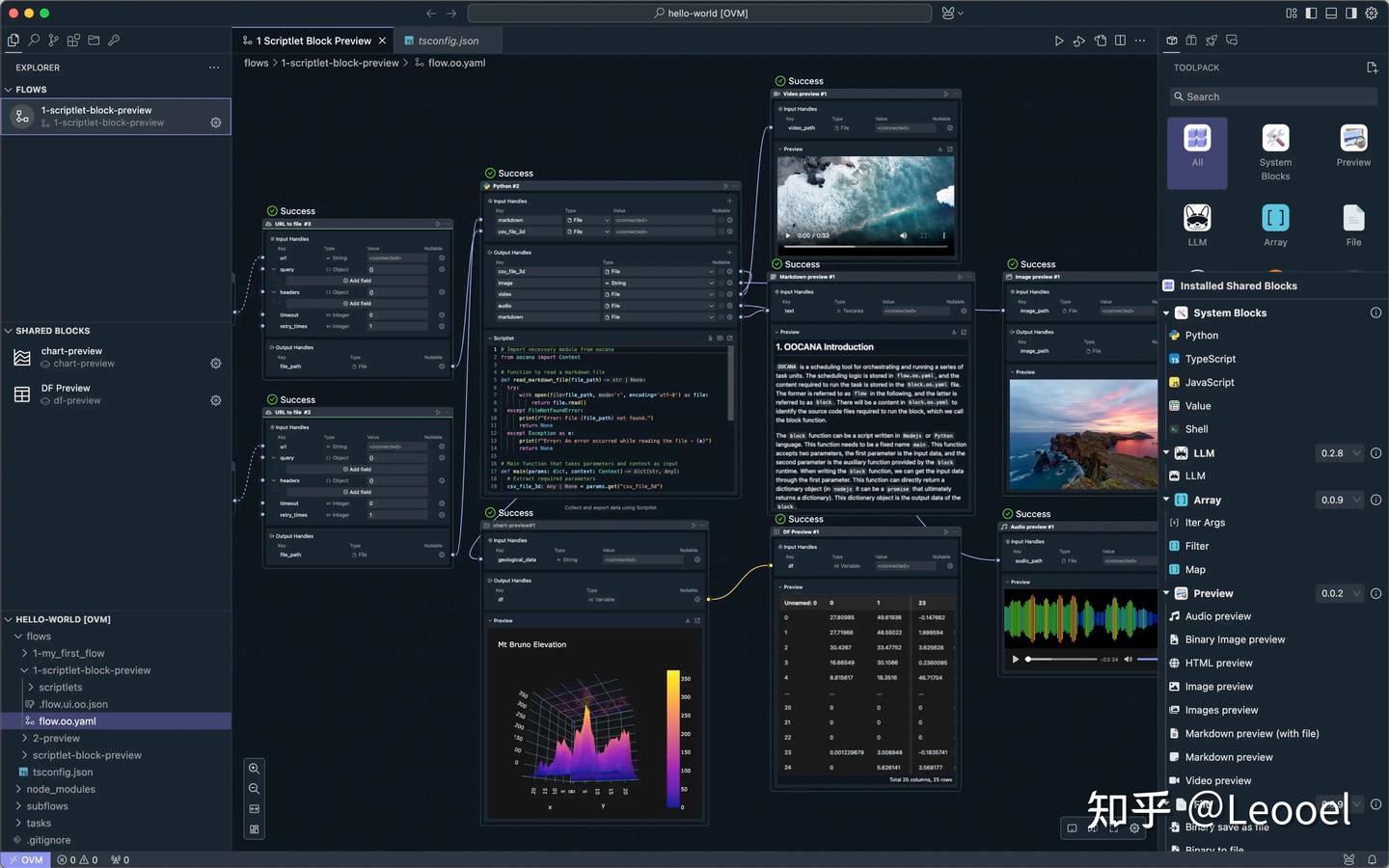This screenshot has height=868, width=1389.
Task: Open the Search view in the activity bar
Action: point(33,41)
